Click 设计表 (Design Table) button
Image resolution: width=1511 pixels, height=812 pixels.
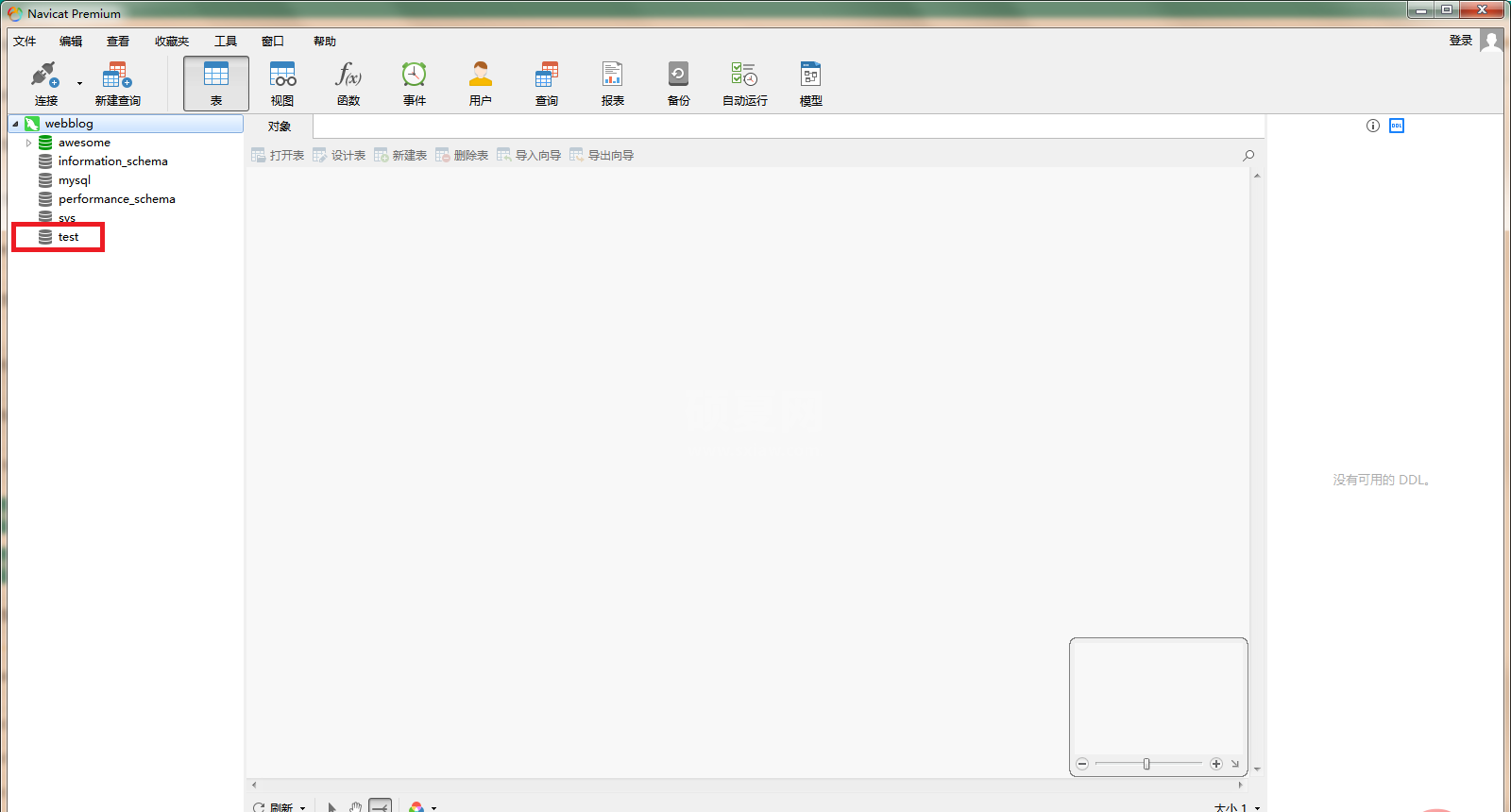(339, 156)
